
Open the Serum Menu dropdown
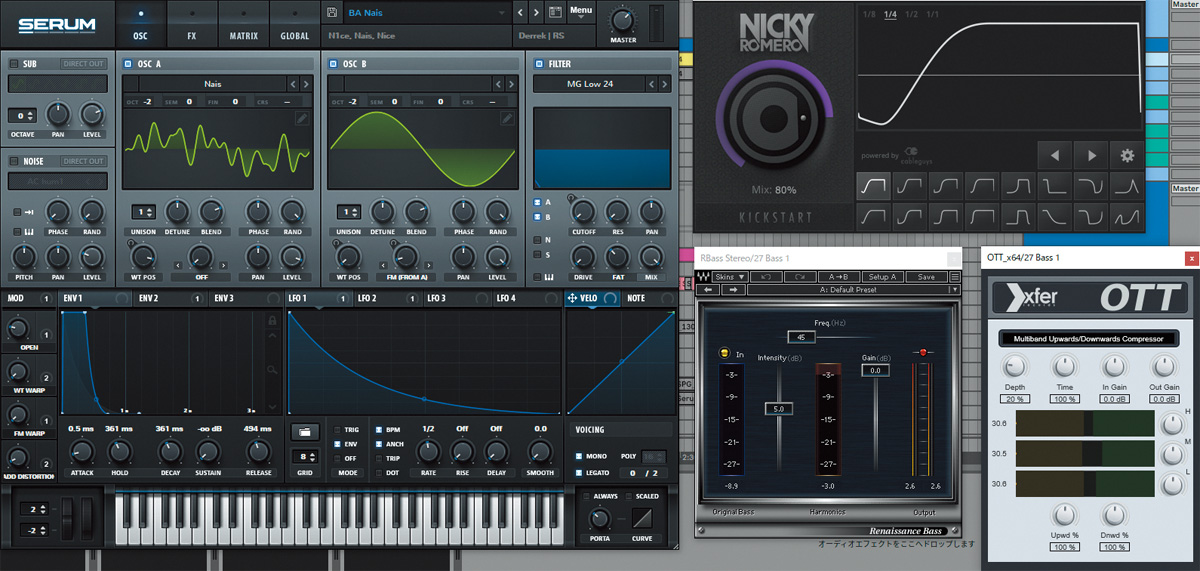click(x=581, y=11)
